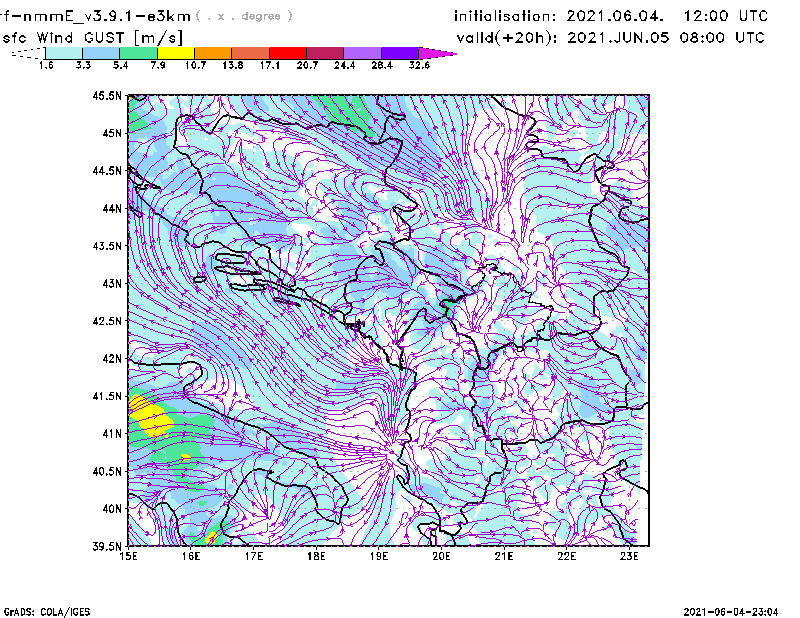Click the magenta arrow tip above 32.6
The width and height of the screenshot is (800, 618).
pos(437,53)
